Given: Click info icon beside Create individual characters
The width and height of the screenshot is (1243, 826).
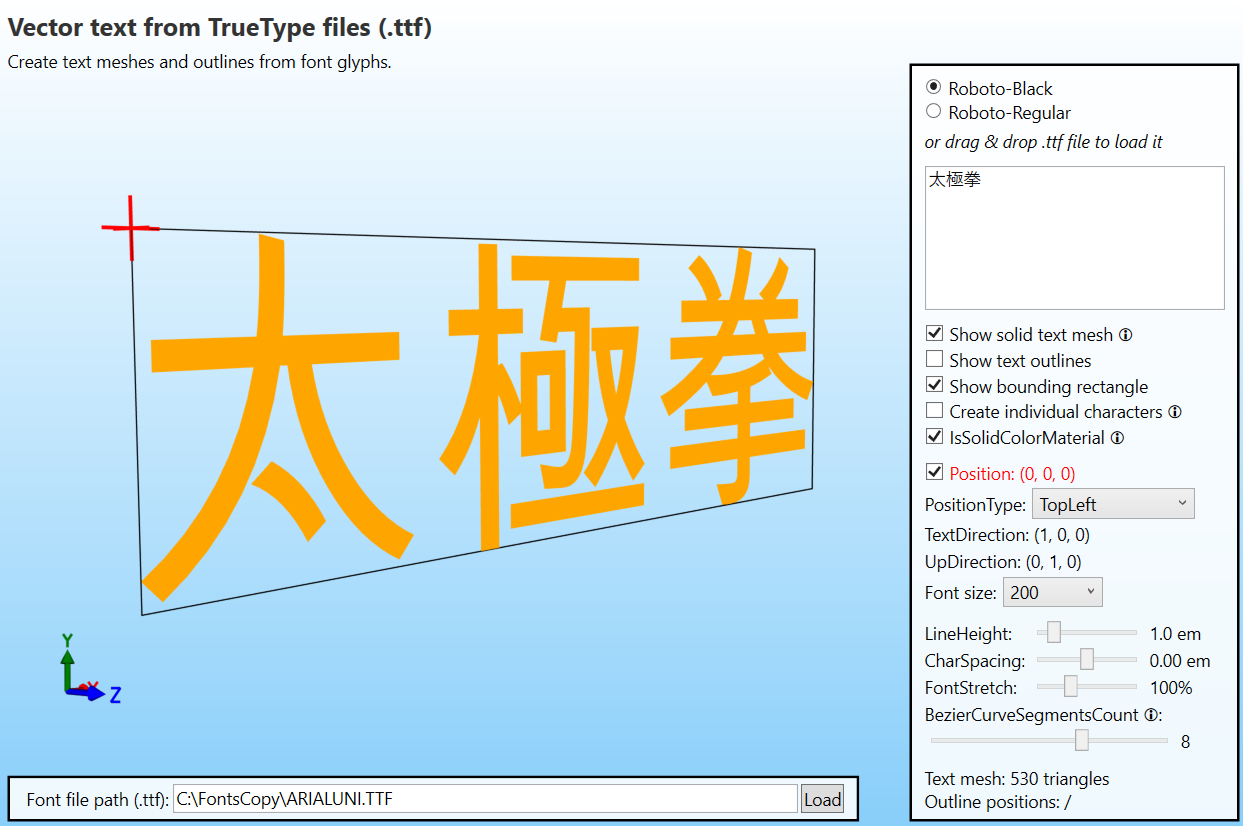Looking at the screenshot, I should click(1175, 412).
